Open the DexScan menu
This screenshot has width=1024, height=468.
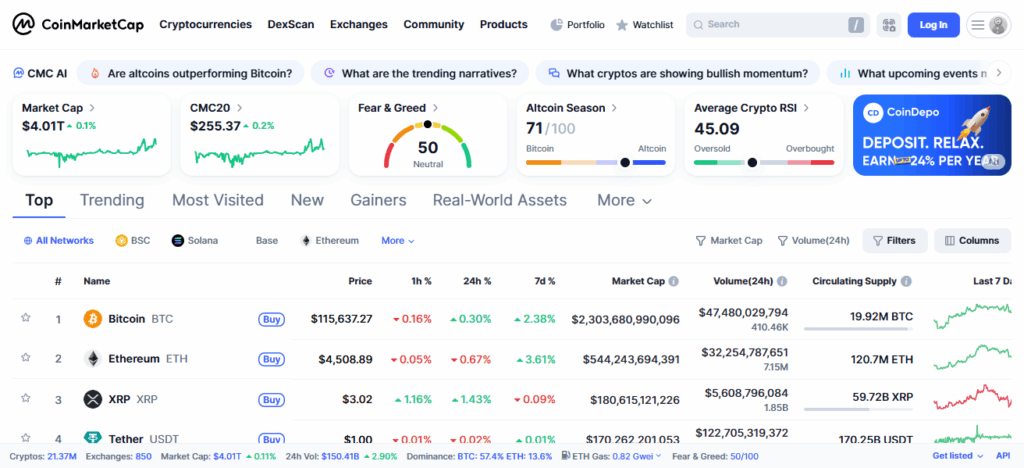click(291, 25)
